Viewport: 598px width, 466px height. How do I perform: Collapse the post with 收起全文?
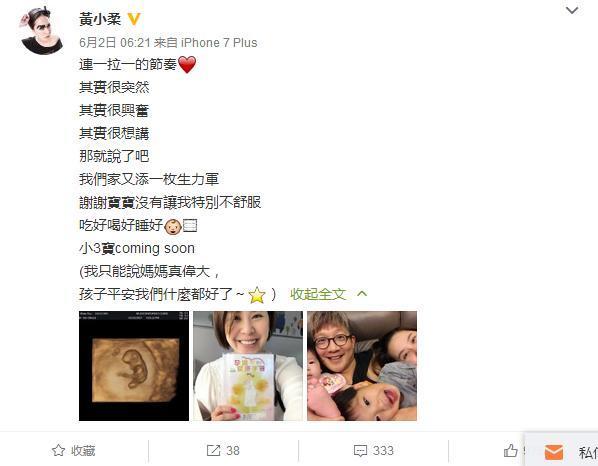[x=318, y=294]
